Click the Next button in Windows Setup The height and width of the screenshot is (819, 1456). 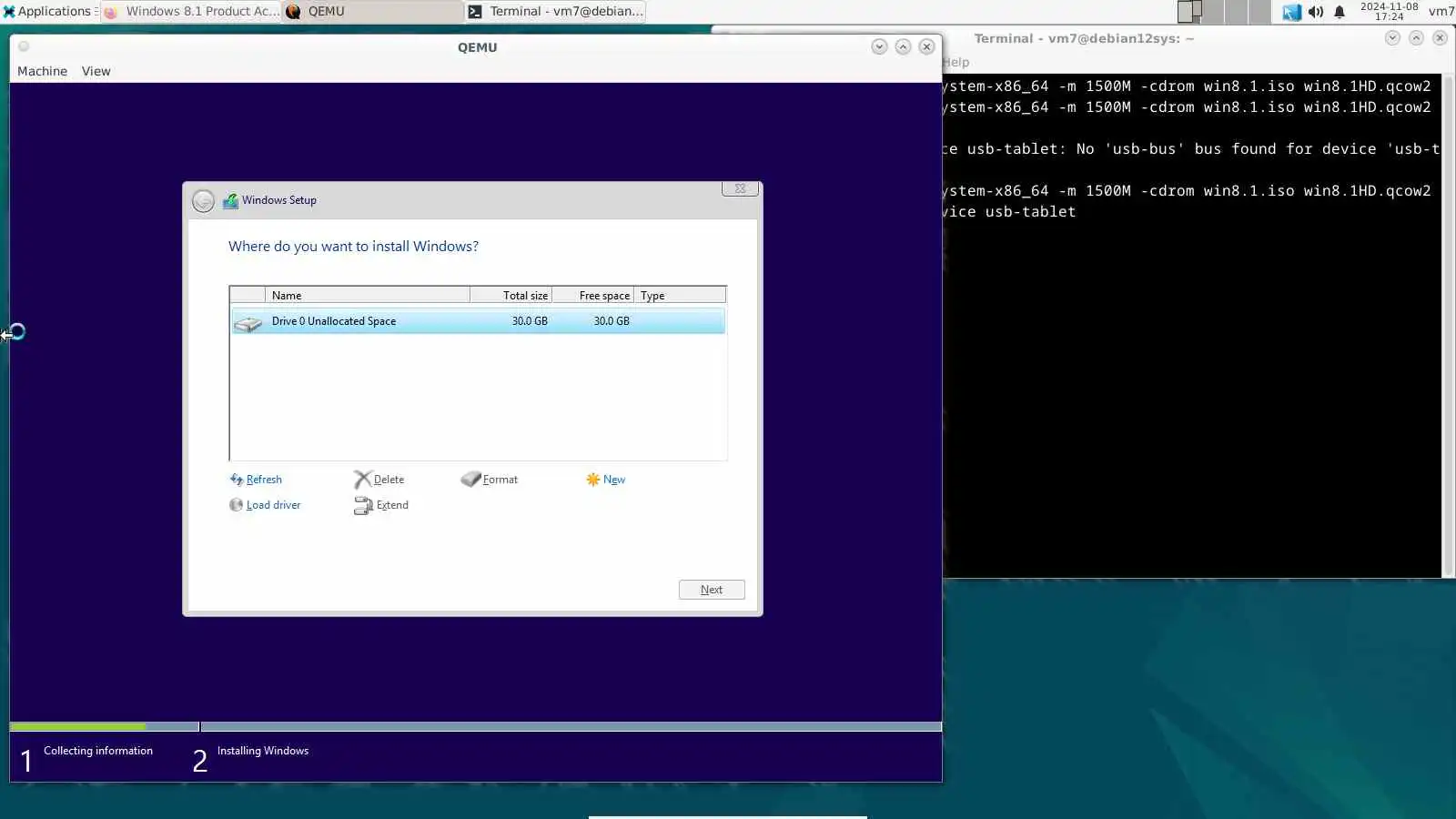point(712,590)
